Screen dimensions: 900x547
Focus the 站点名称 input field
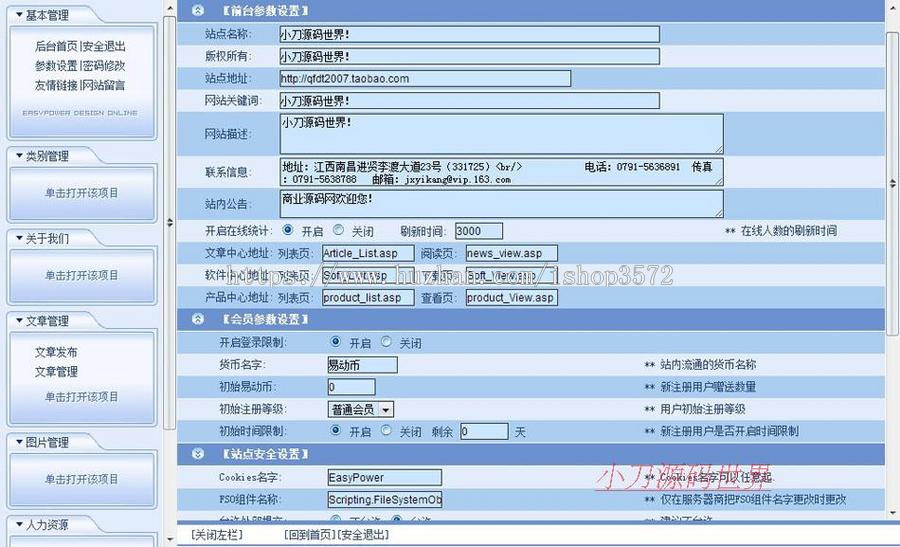pos(470,34)
